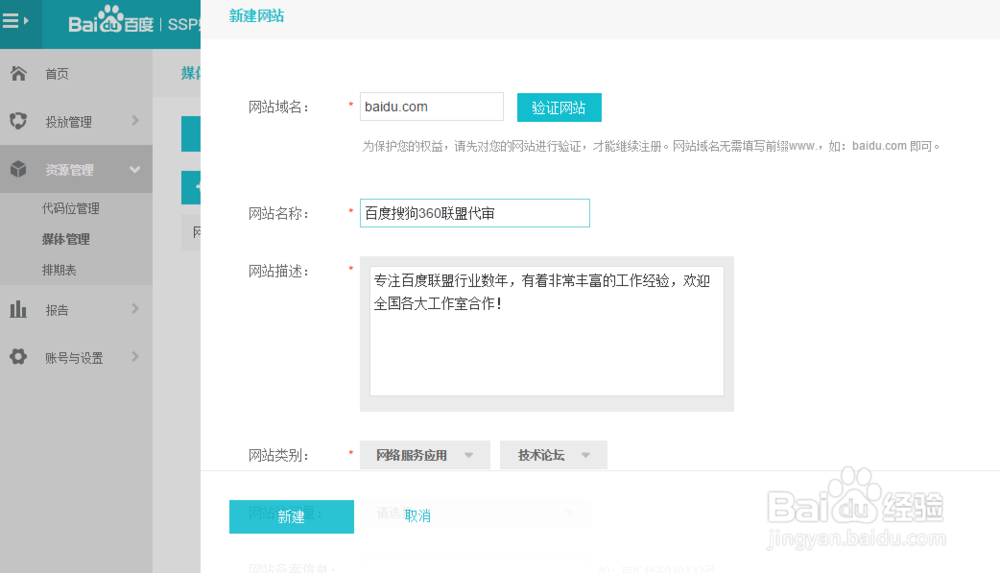Expand the 报告 chevron arrow
Screen dimensions: 1000x573
(x=135, y=308)
